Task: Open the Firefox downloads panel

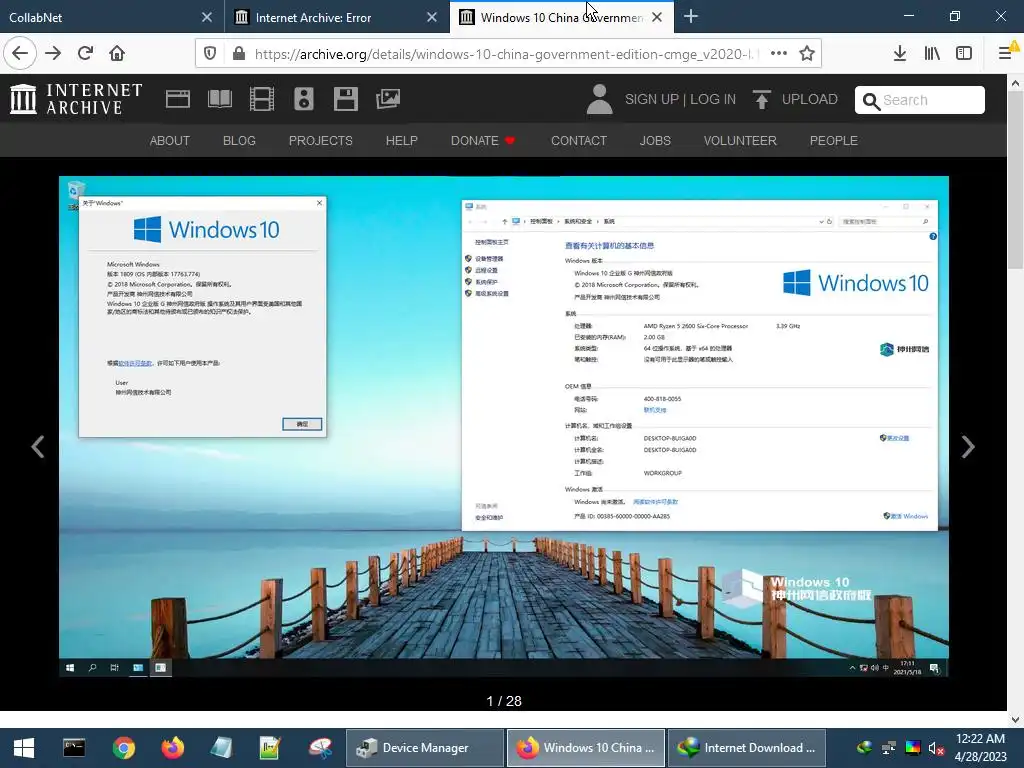Action: click(900, 54)
